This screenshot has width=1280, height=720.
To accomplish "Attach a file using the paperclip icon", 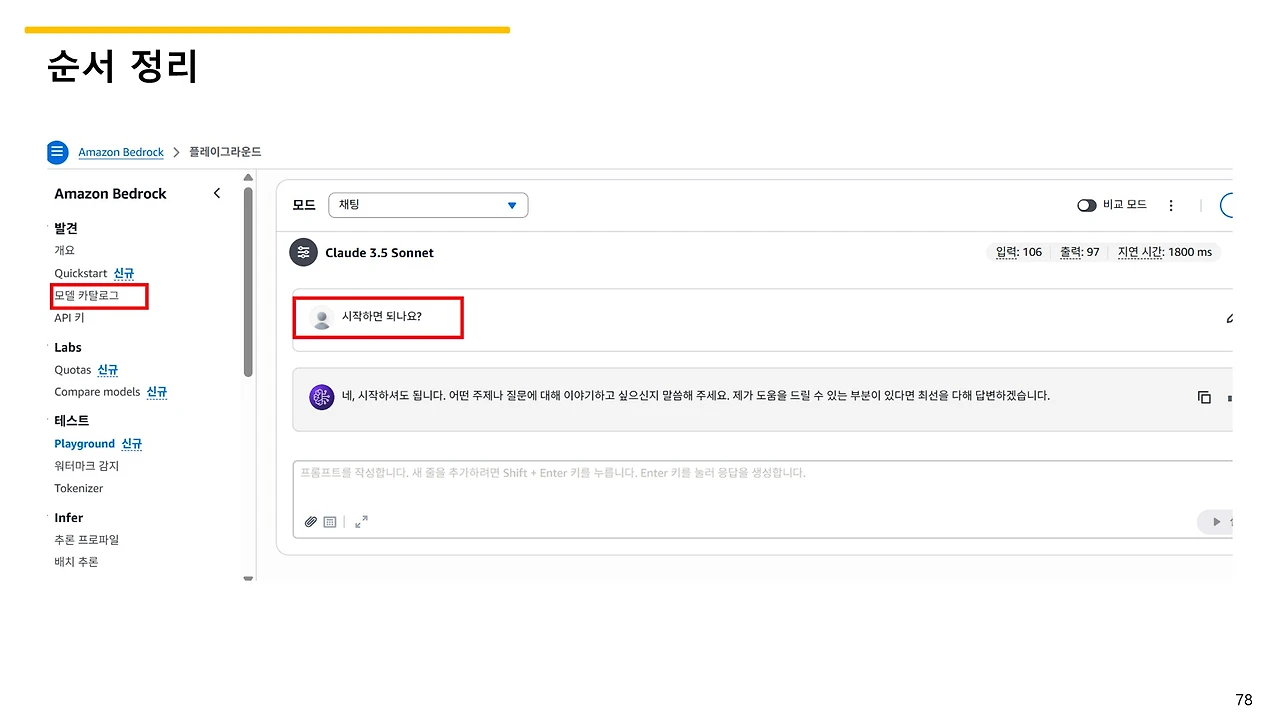I will coord(311,522).
